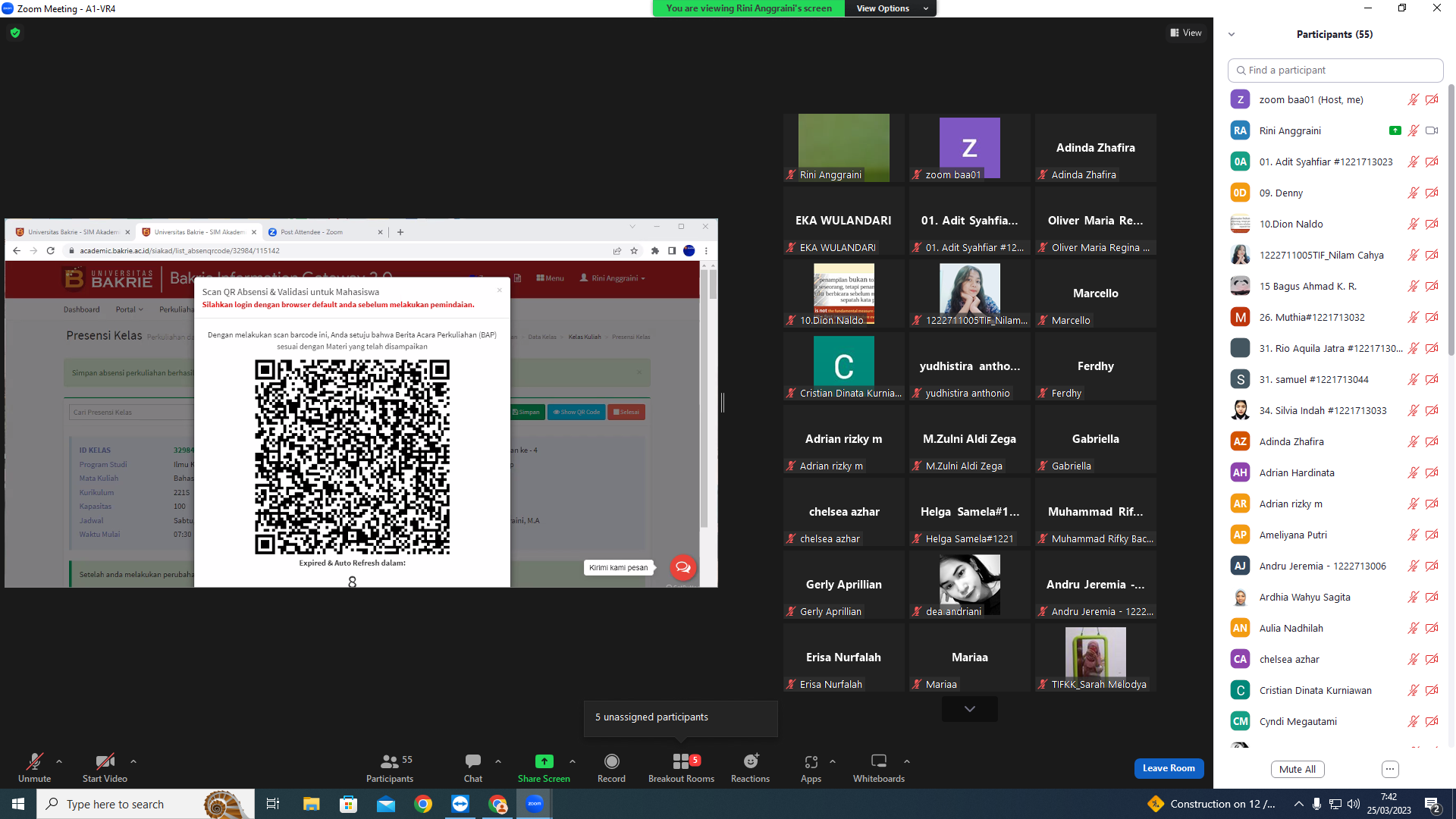Image resolution: width=1456 pixels, height=819 pixels.
Task: Open the More options ellipsis in Participants
Action: 1390,769
